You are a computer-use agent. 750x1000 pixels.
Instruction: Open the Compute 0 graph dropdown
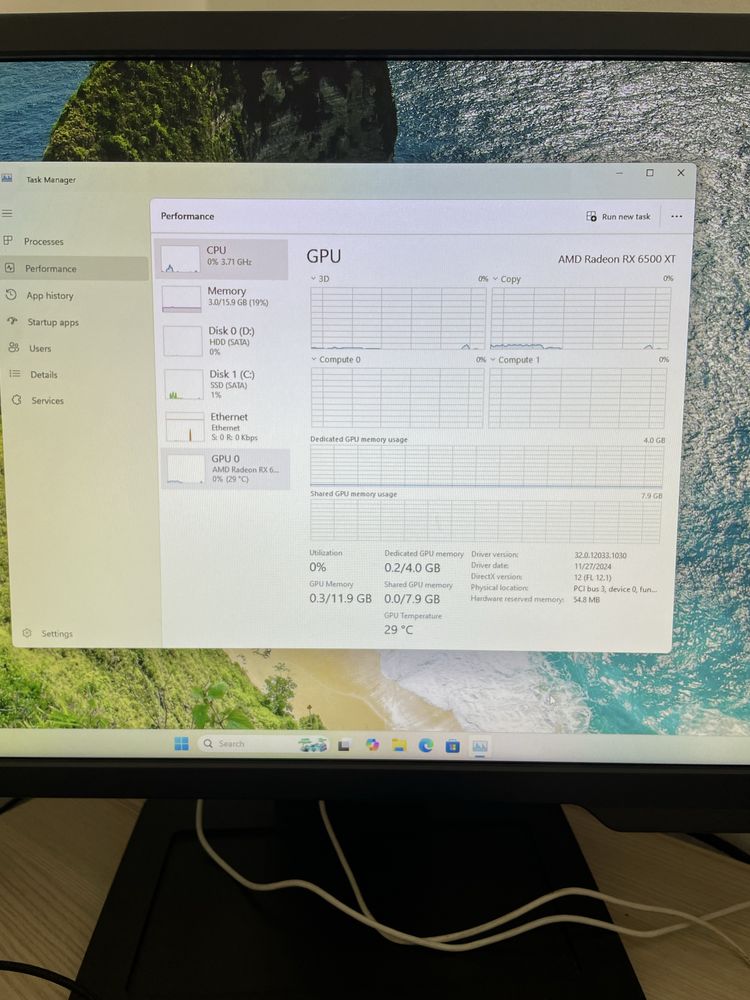tap(314, 360)
